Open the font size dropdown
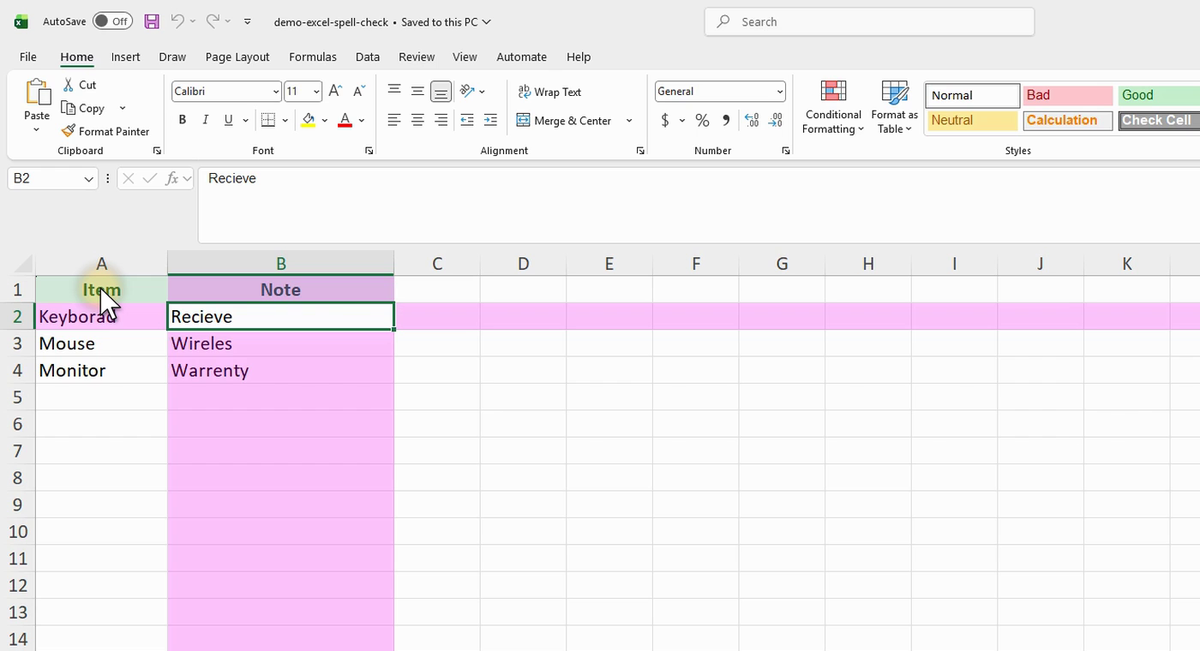This screenshot has height=651, width=1200. [316, 91]
